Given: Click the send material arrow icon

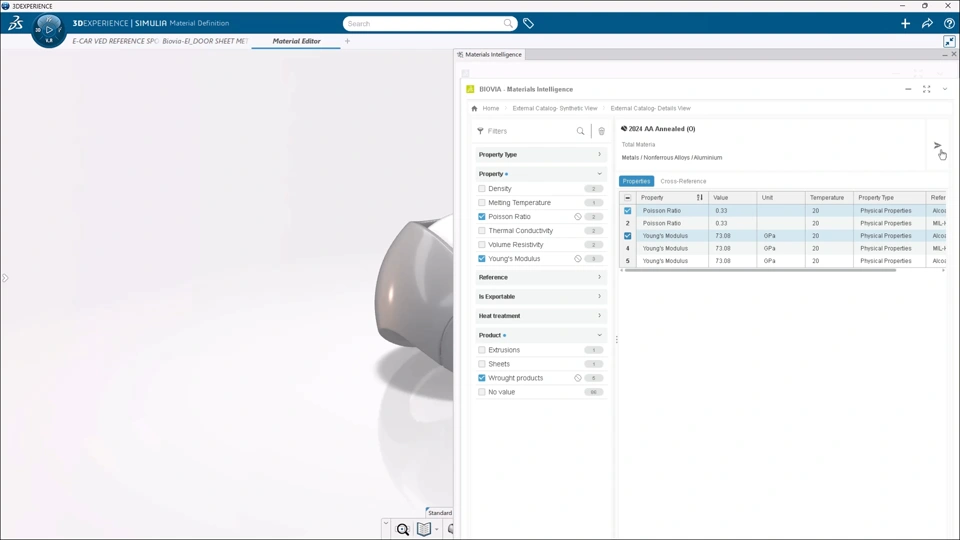Looking at the screenshot, I should tap(937, 145).
